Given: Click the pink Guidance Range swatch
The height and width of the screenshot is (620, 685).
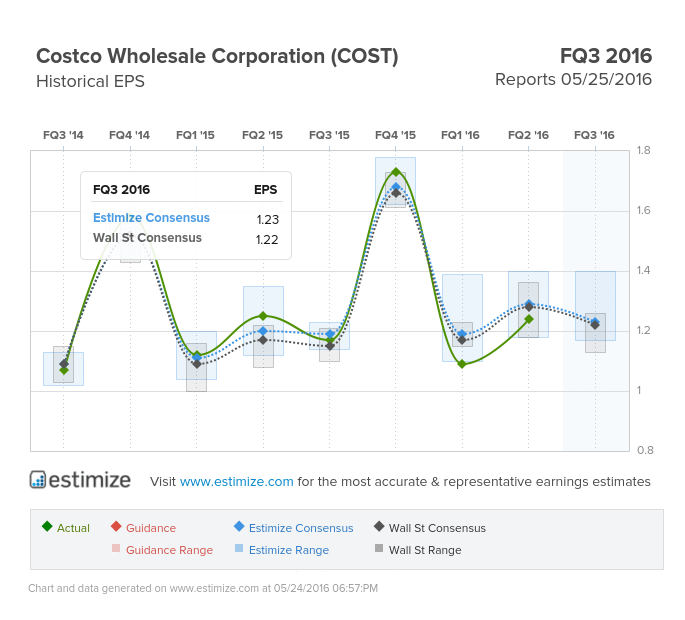Looking at the screenshot, I should pos(116,548).
